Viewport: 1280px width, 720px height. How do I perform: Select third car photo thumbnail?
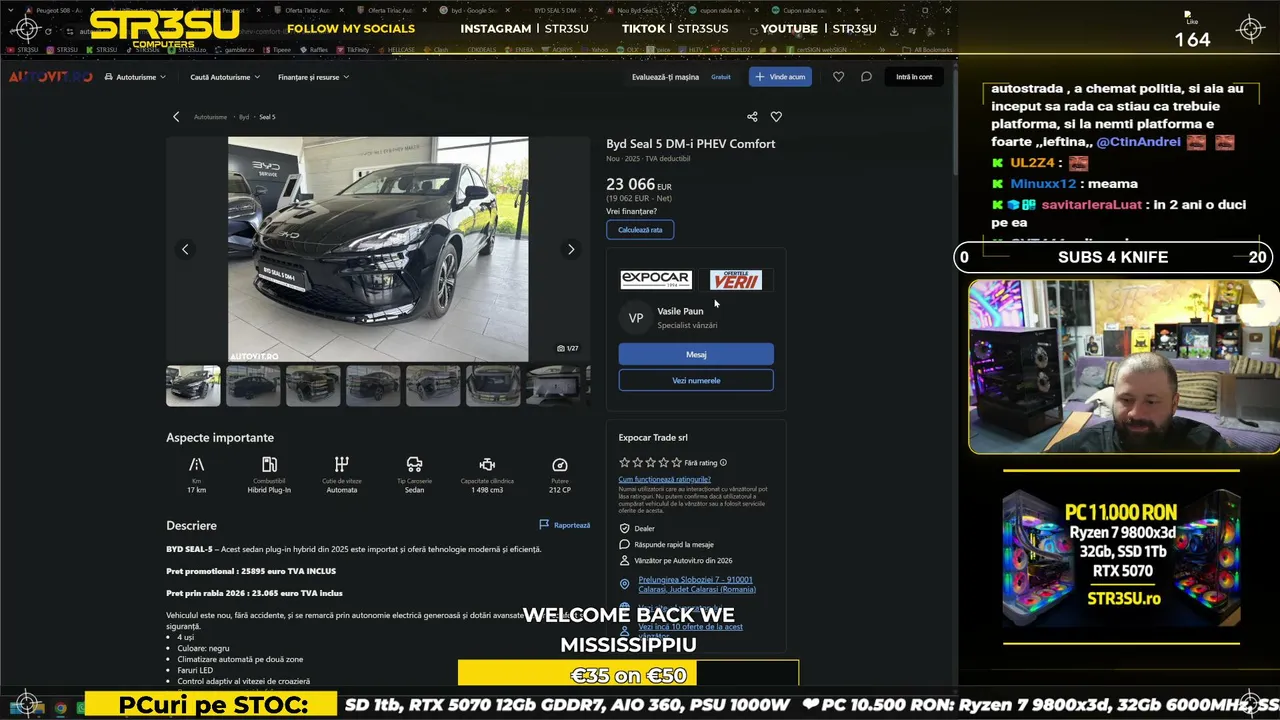click(x=313, y=386)
